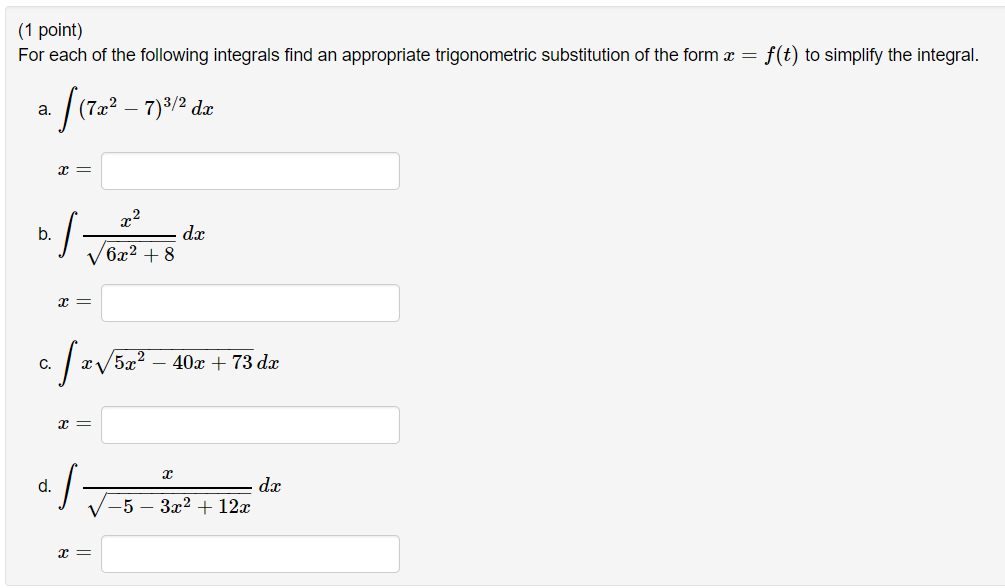The width and height of the screenshot is (1005, 588).
Task: Click inside part a's empty answer entry area
Action: pos(249,170)
